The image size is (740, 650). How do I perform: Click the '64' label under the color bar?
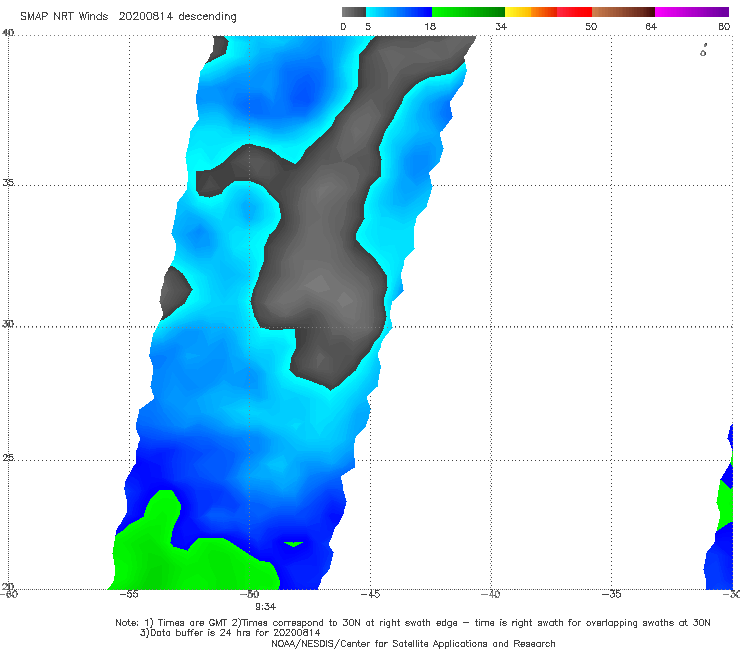coord(651,27)
